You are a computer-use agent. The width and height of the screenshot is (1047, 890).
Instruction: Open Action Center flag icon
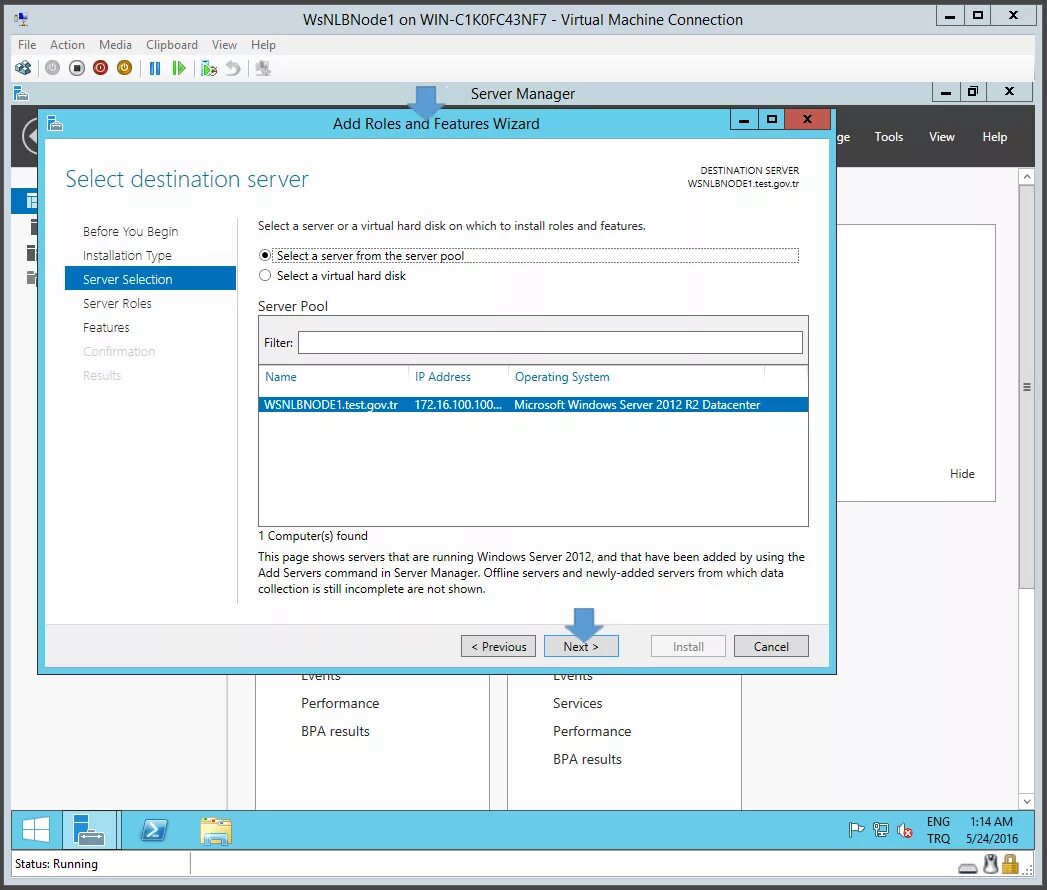click(x=856, y=830)
